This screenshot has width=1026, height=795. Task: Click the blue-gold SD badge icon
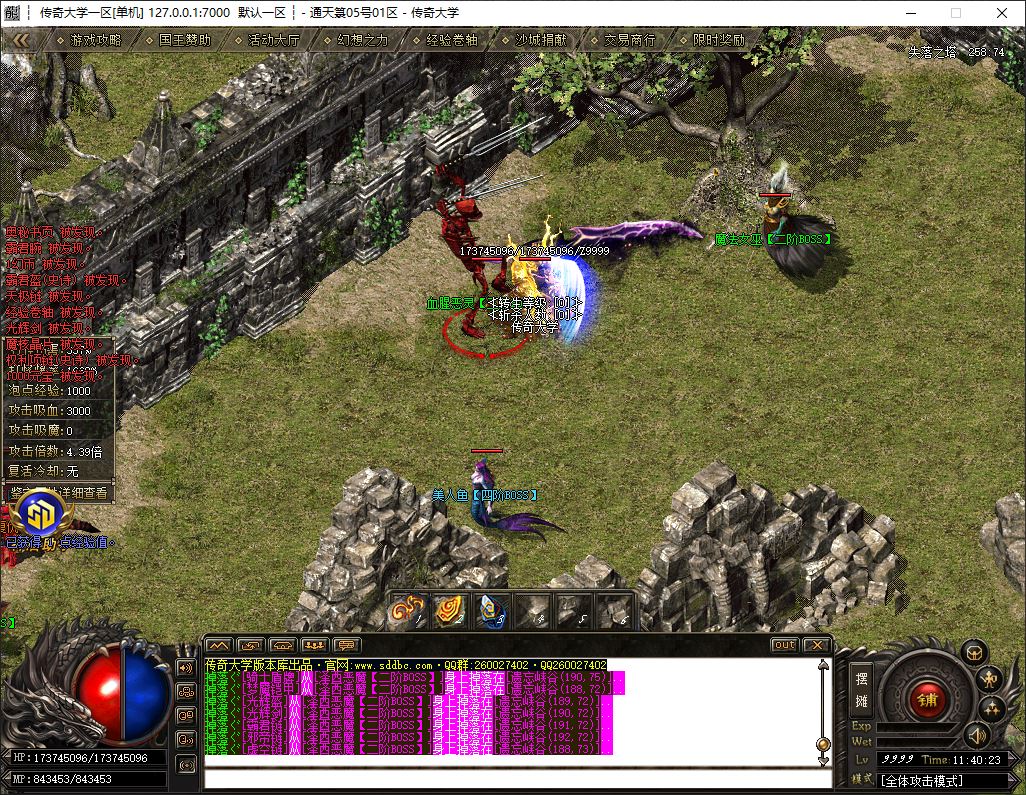click(x=40, y=515)
